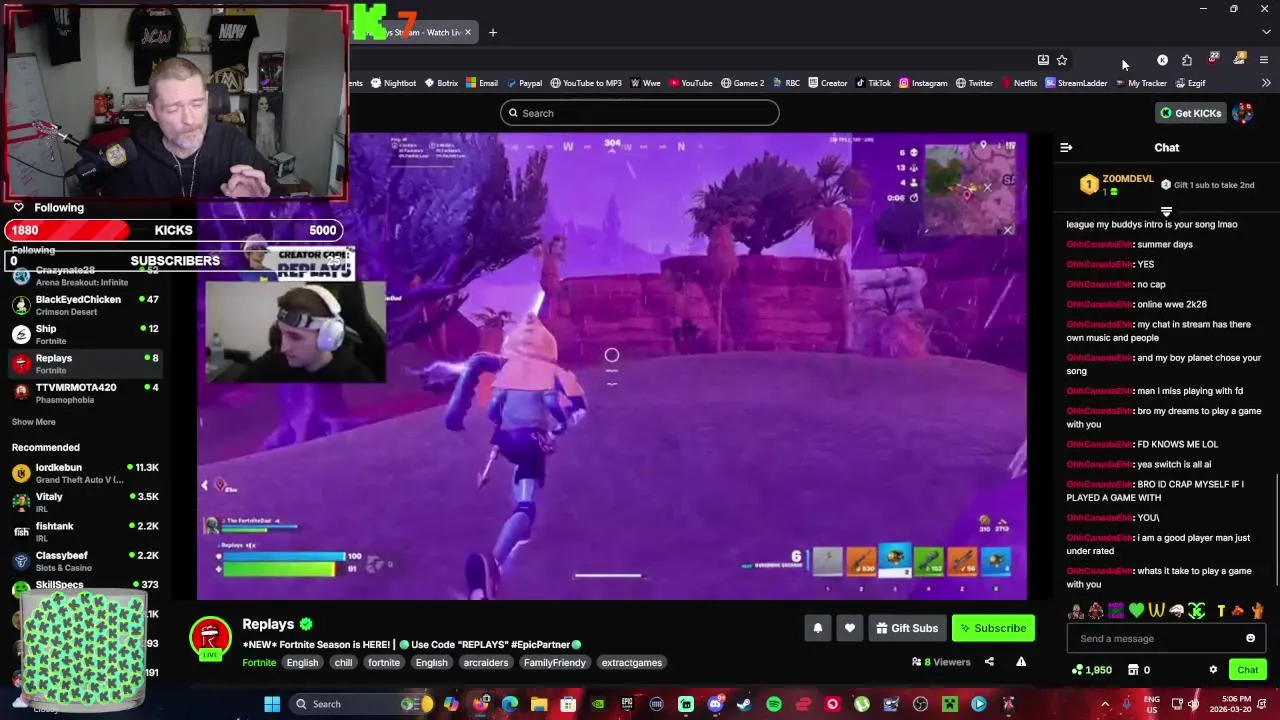Viewport: 1280px width, 720px height.
Task: Open the browser hamburger menu
Action: coord(1264,60)
